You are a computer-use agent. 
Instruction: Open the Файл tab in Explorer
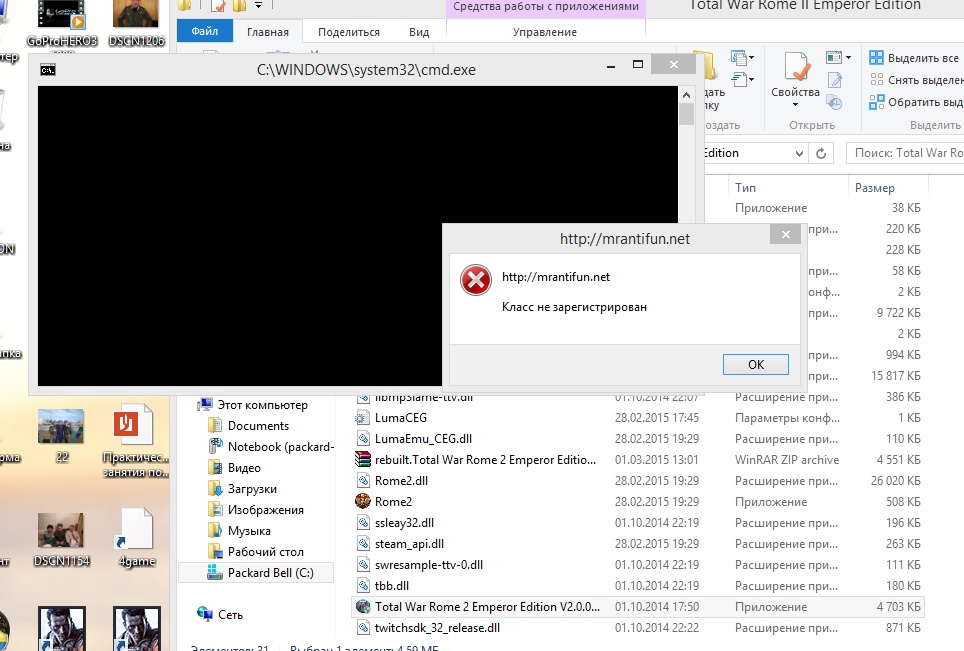205,31
